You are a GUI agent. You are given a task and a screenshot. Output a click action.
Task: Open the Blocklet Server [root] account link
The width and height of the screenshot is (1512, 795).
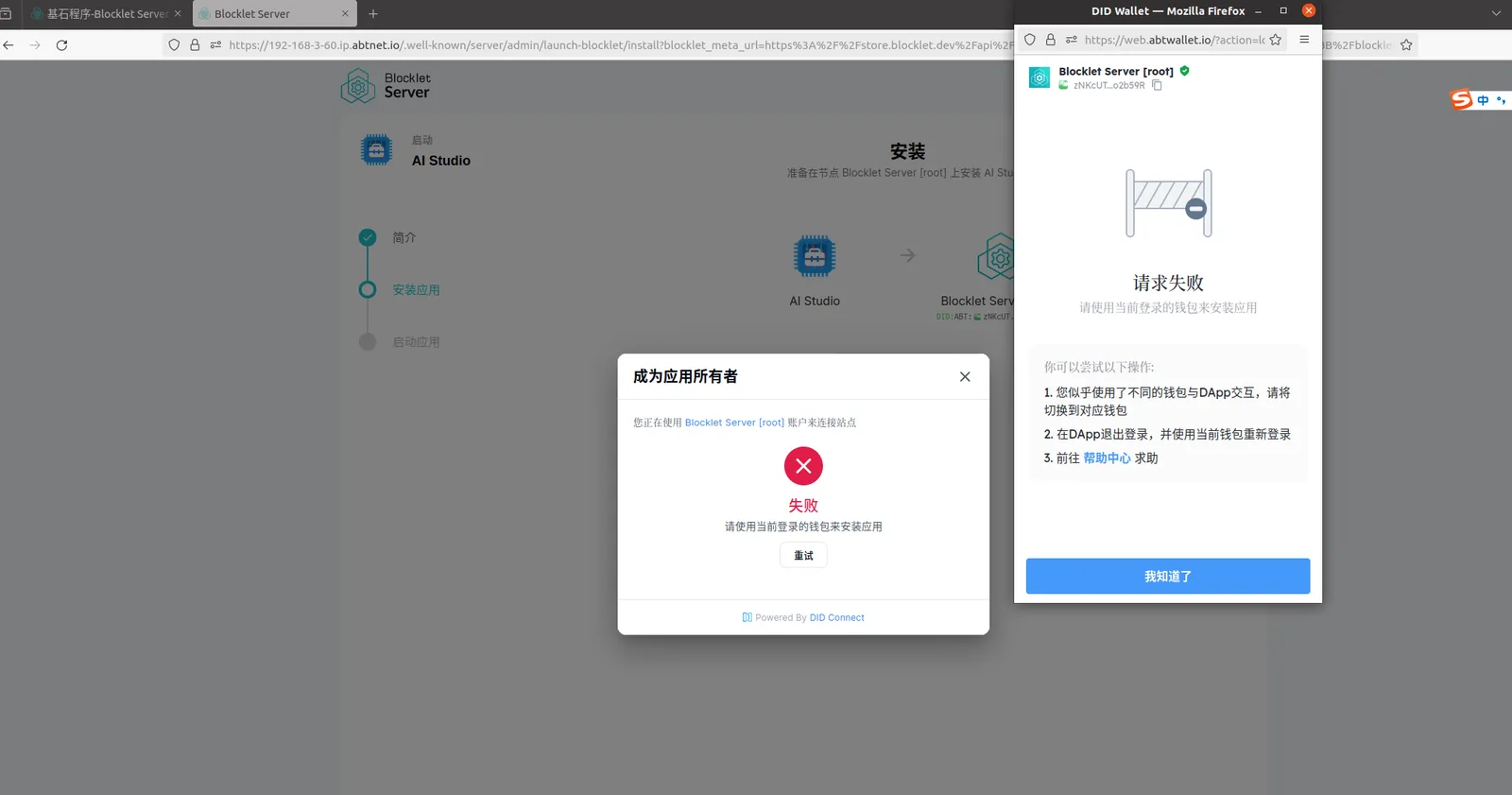[734, 423]
